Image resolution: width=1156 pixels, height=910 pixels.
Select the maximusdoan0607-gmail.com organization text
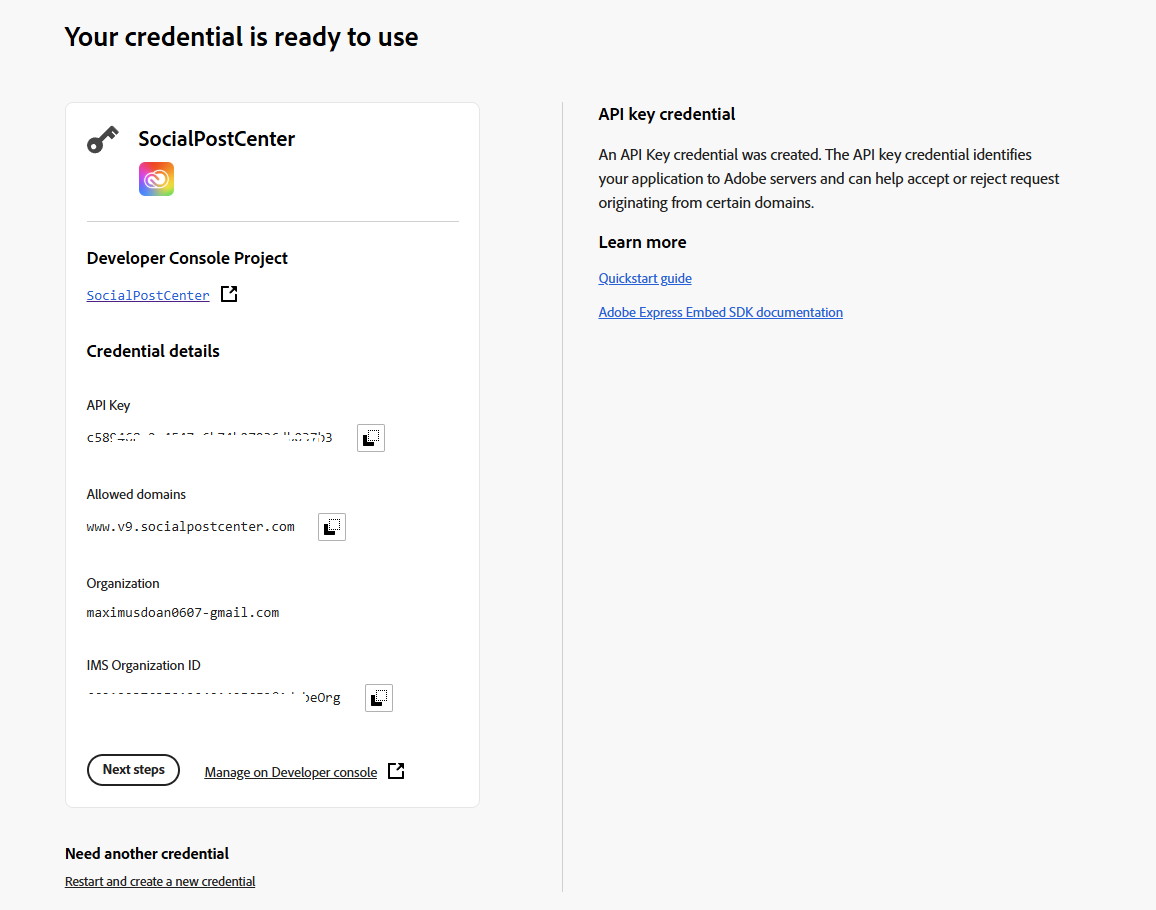click(183, 613)
